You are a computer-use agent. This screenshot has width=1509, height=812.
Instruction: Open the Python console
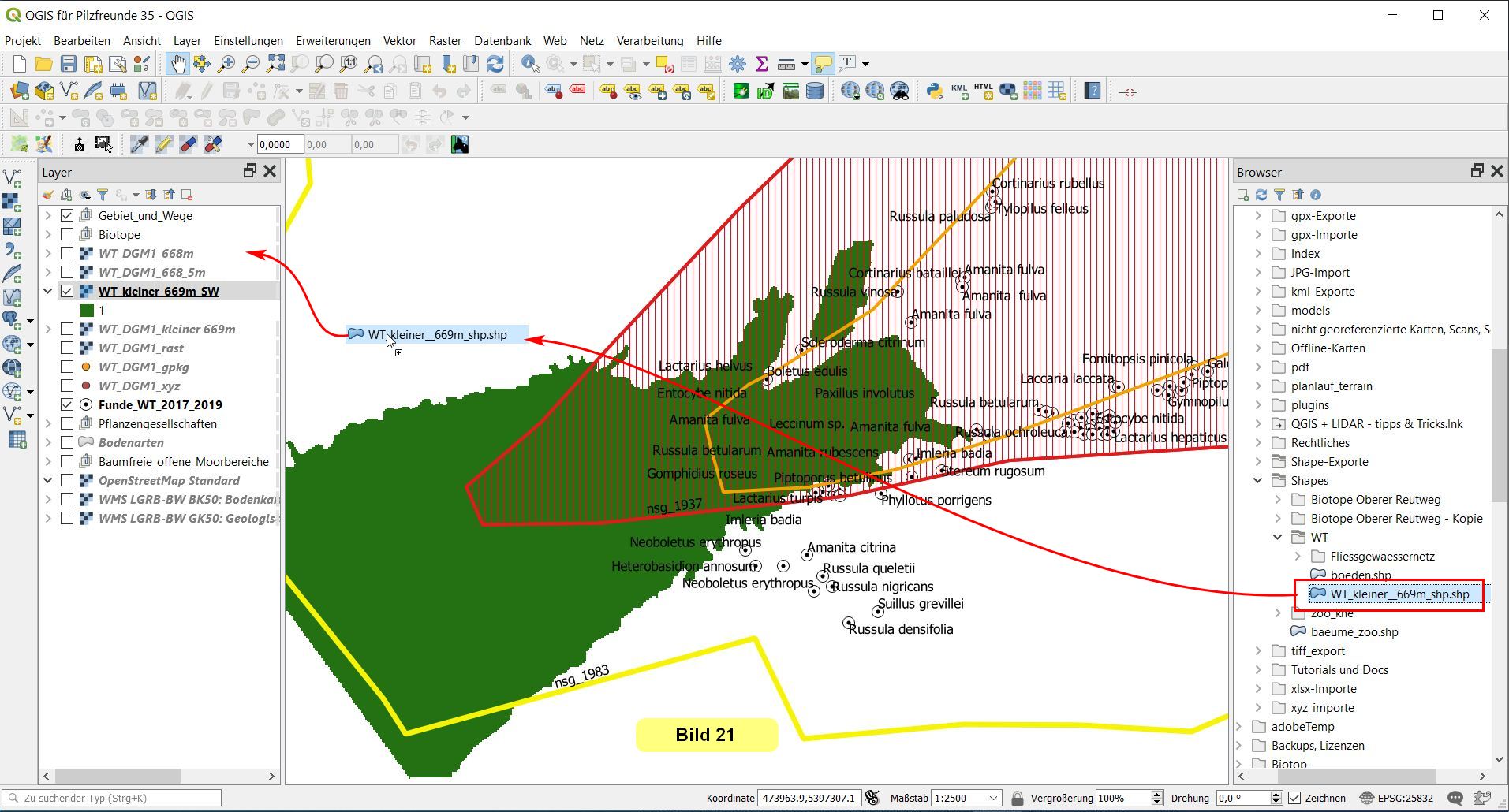(935, 91)
